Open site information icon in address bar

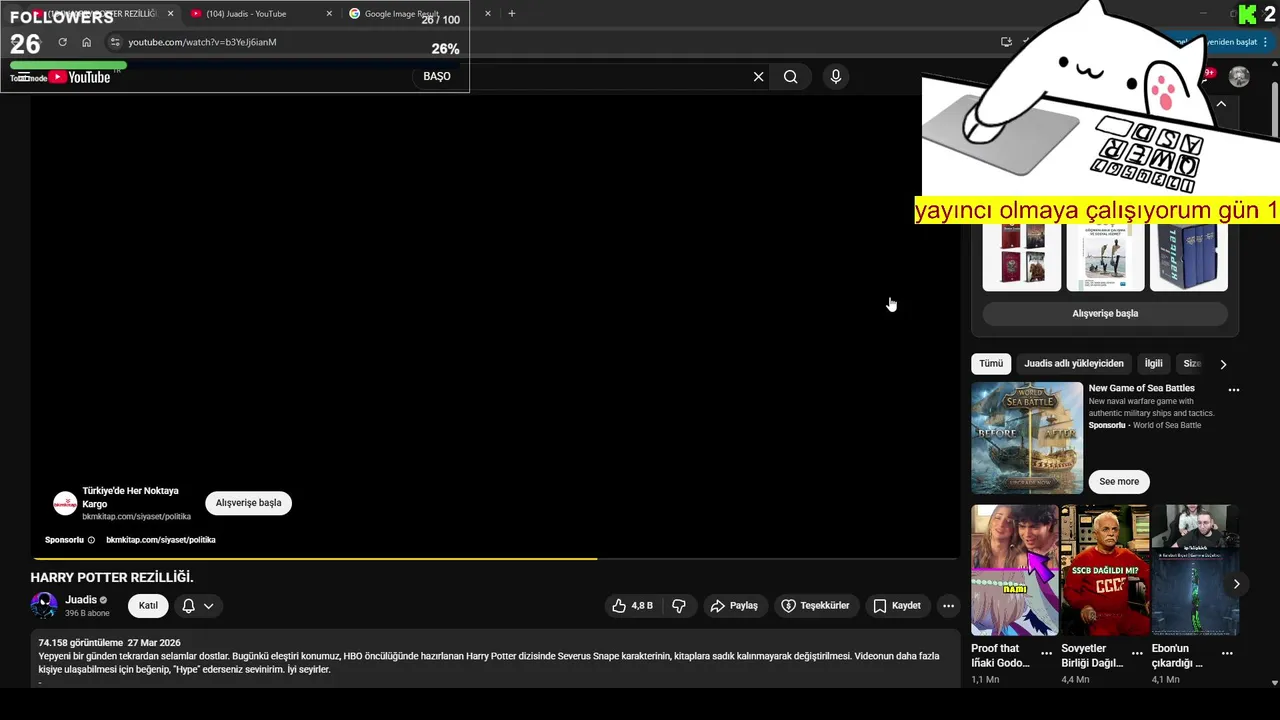115,42
